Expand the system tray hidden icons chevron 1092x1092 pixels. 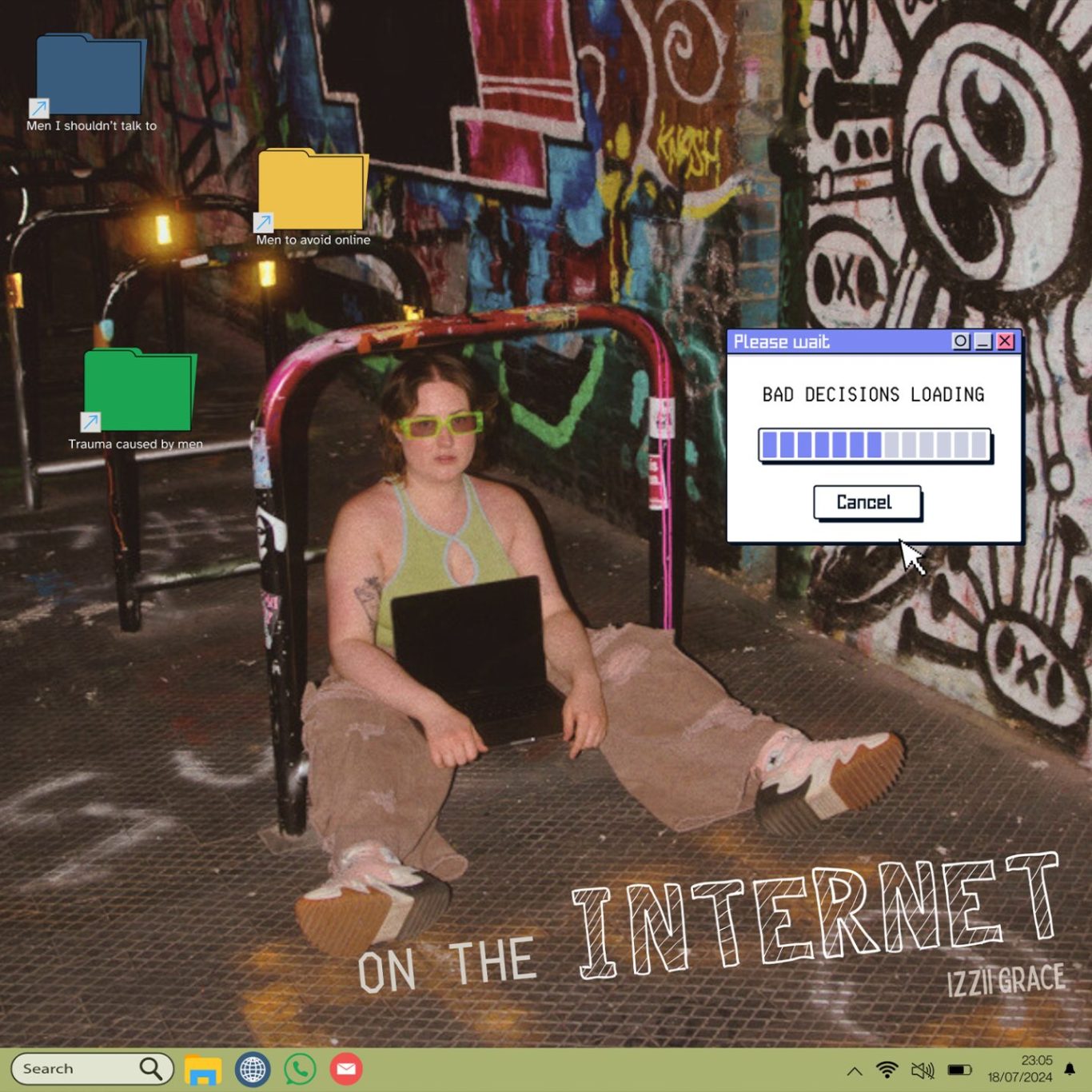click(x=854, y=1070)
